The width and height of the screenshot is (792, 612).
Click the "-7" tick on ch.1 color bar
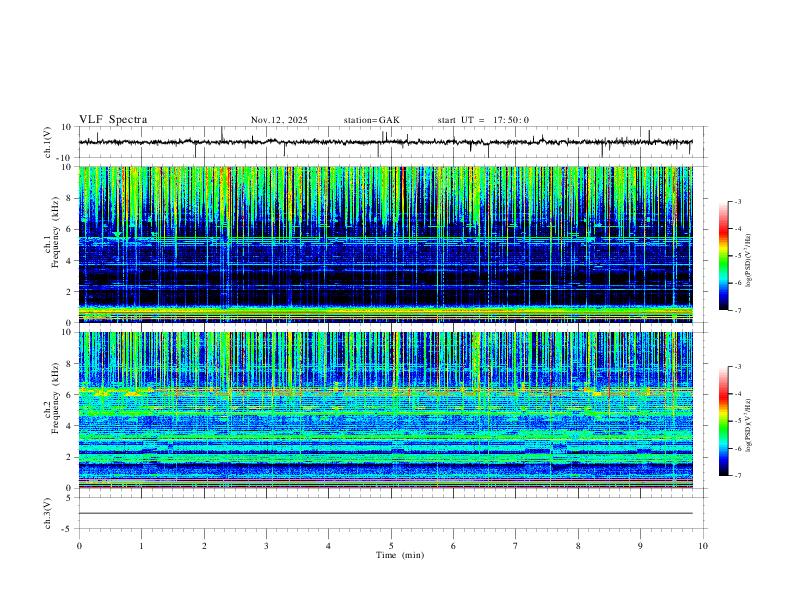click(x=738, y=311)
